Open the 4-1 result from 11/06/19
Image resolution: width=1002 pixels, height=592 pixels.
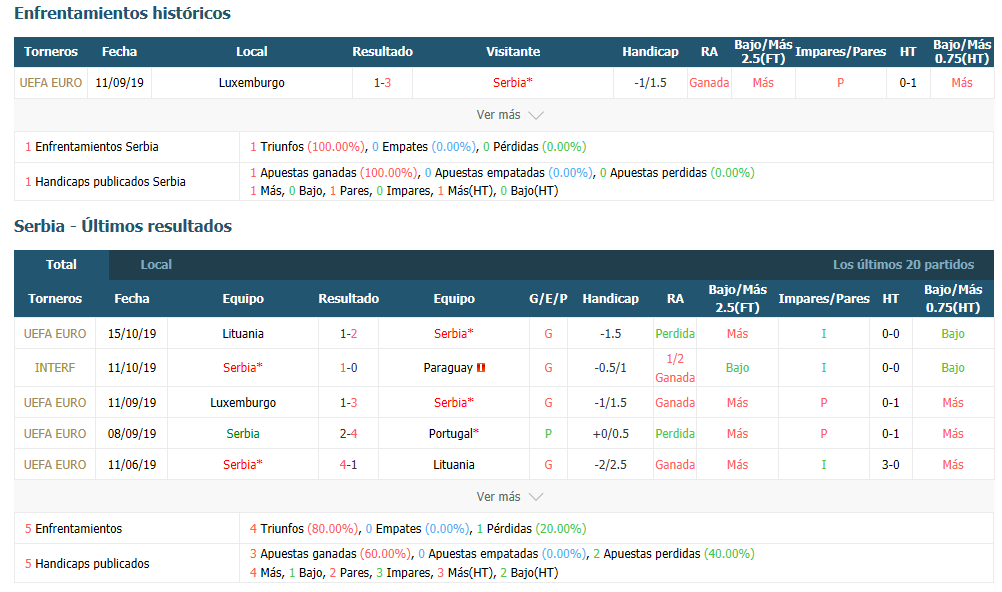[348, 465]
